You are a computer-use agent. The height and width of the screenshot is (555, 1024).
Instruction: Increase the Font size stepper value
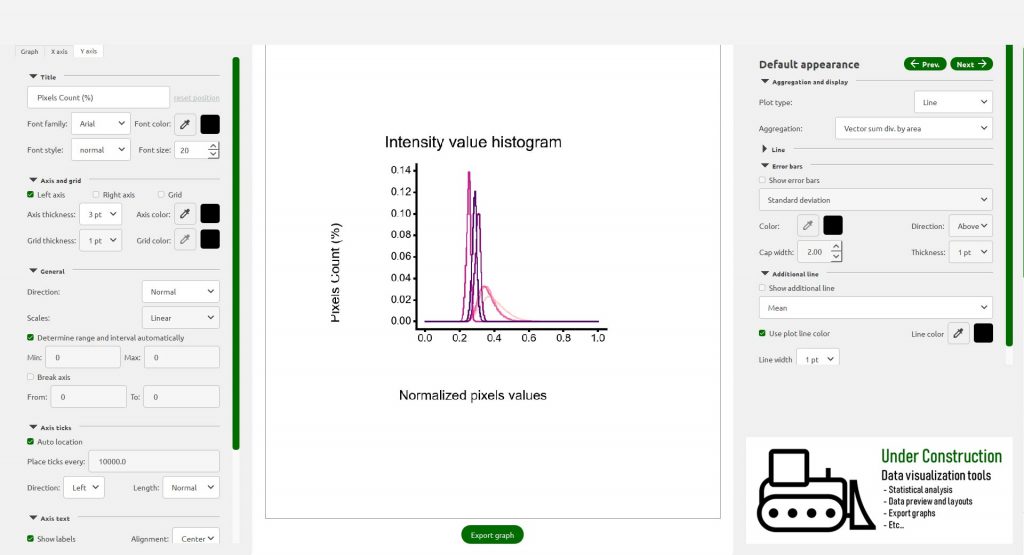[214, 145]
